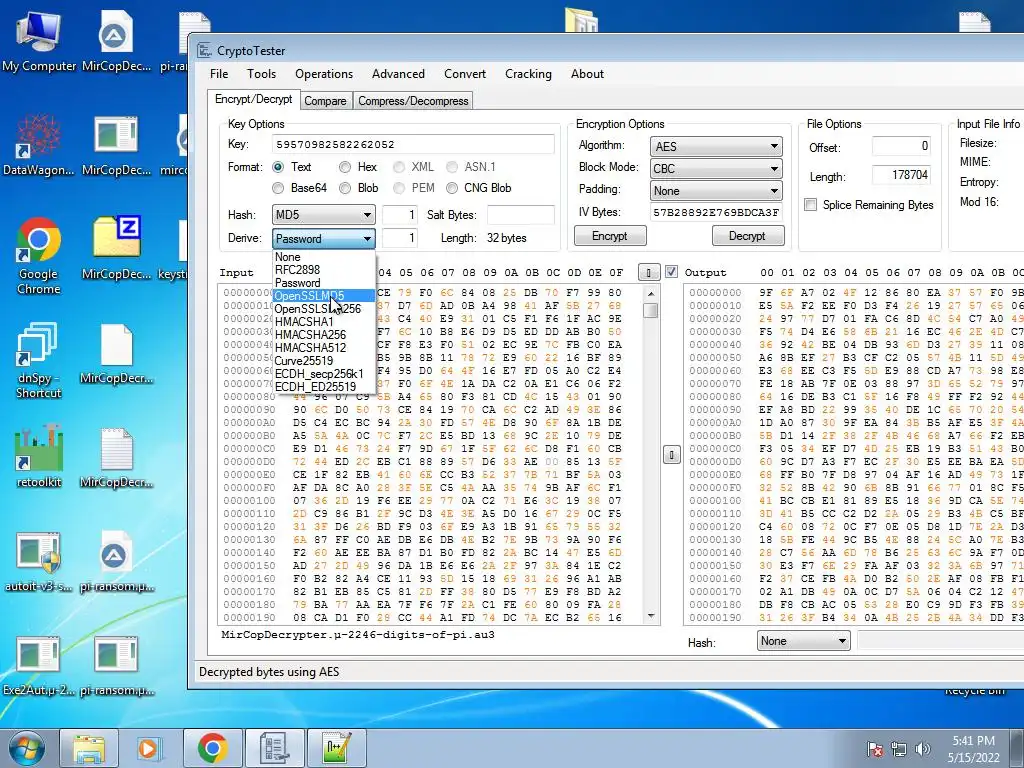
Task: Open Exe2Aut desktop icon
Action: click(x=39, y=666)
